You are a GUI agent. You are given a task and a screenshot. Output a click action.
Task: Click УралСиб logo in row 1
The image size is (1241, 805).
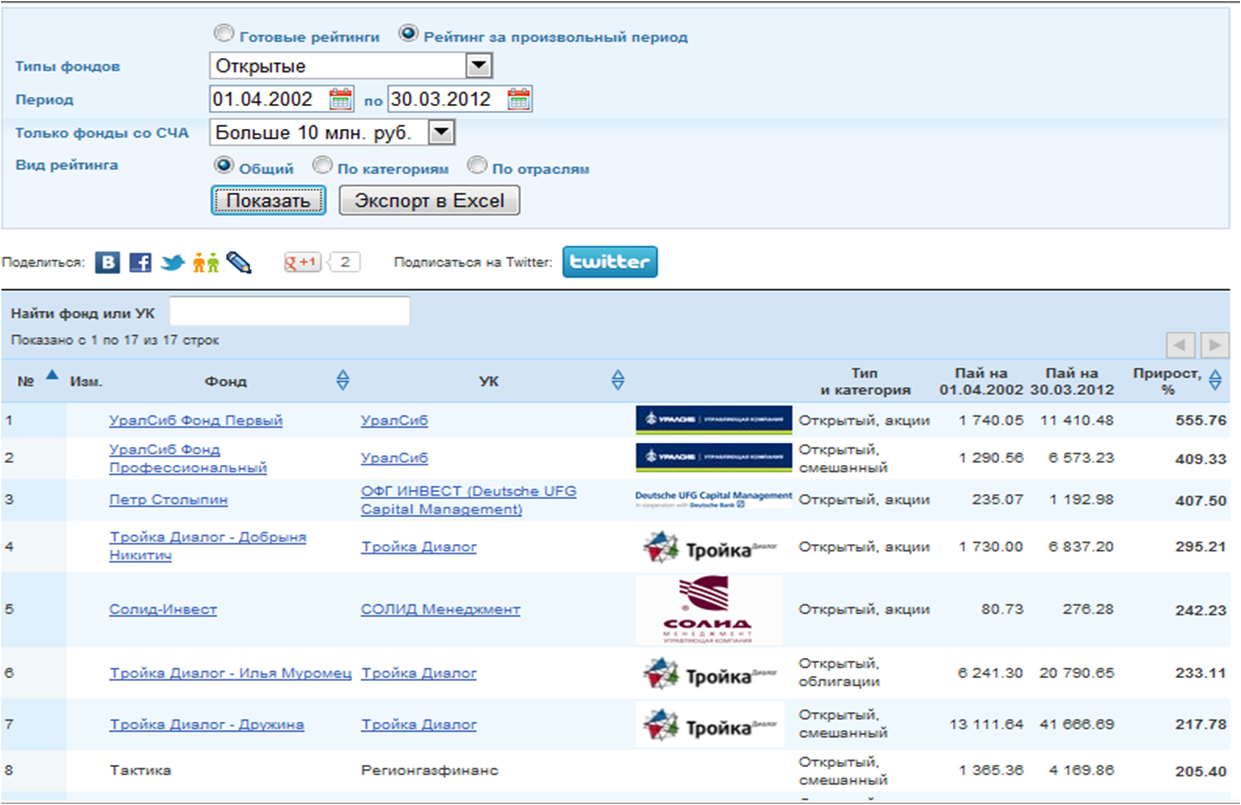point(714,420)
